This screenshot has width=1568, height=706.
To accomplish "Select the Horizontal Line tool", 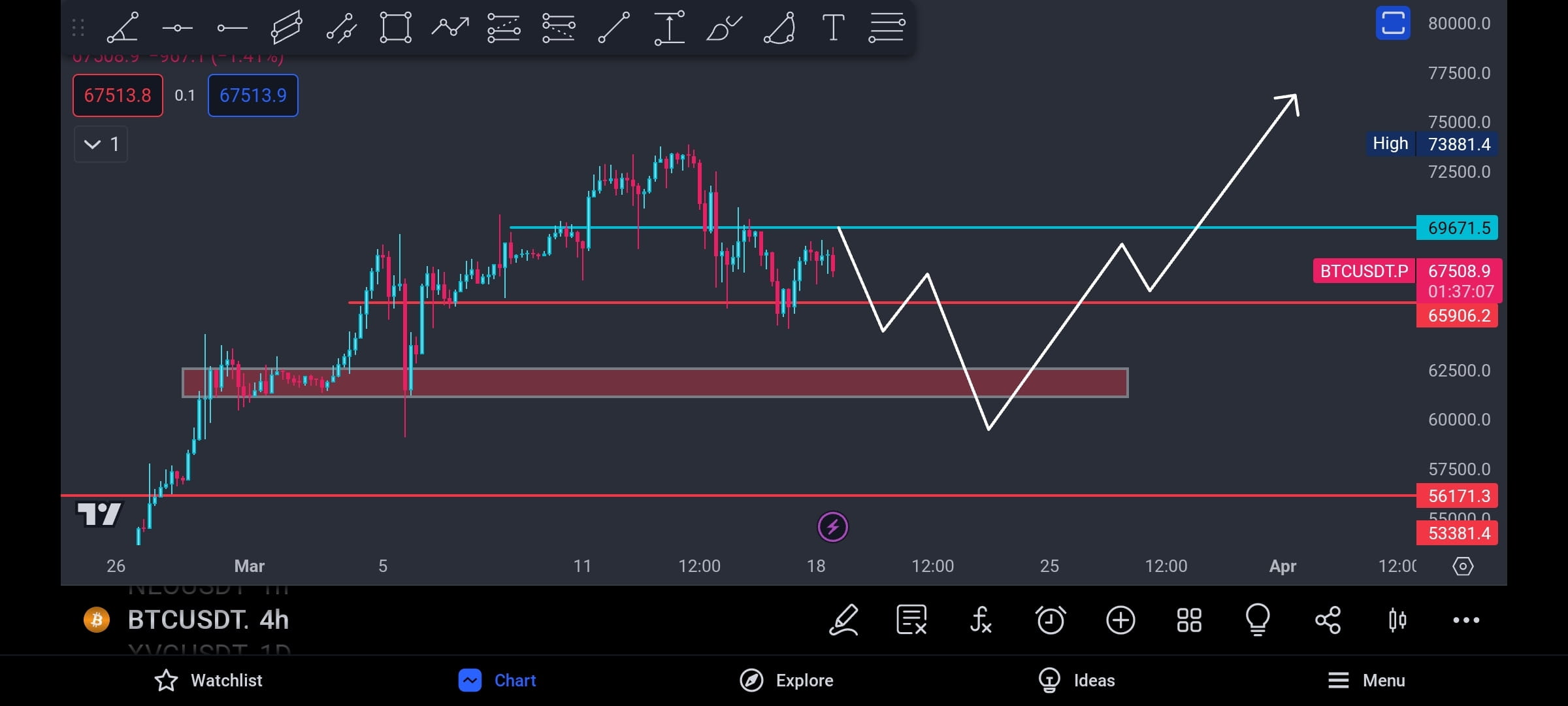I will (178, 27).
